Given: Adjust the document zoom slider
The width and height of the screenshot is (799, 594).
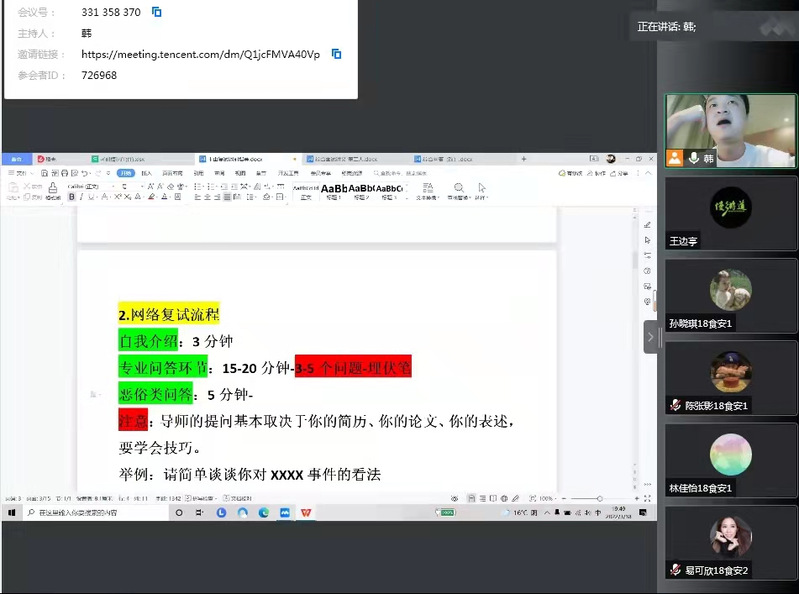Looking at the screenshot, I should click(x=600, y=498).
